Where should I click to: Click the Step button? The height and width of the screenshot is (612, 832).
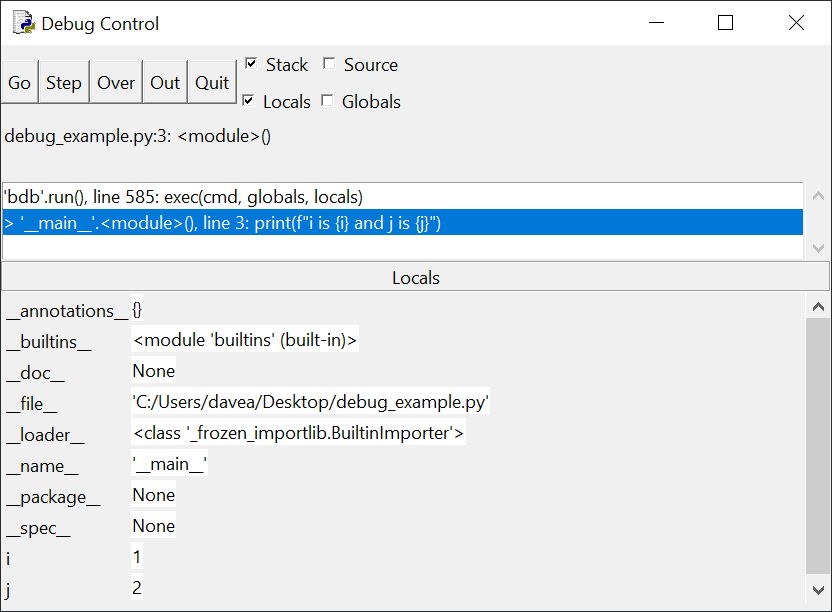[x=63, y=81]
